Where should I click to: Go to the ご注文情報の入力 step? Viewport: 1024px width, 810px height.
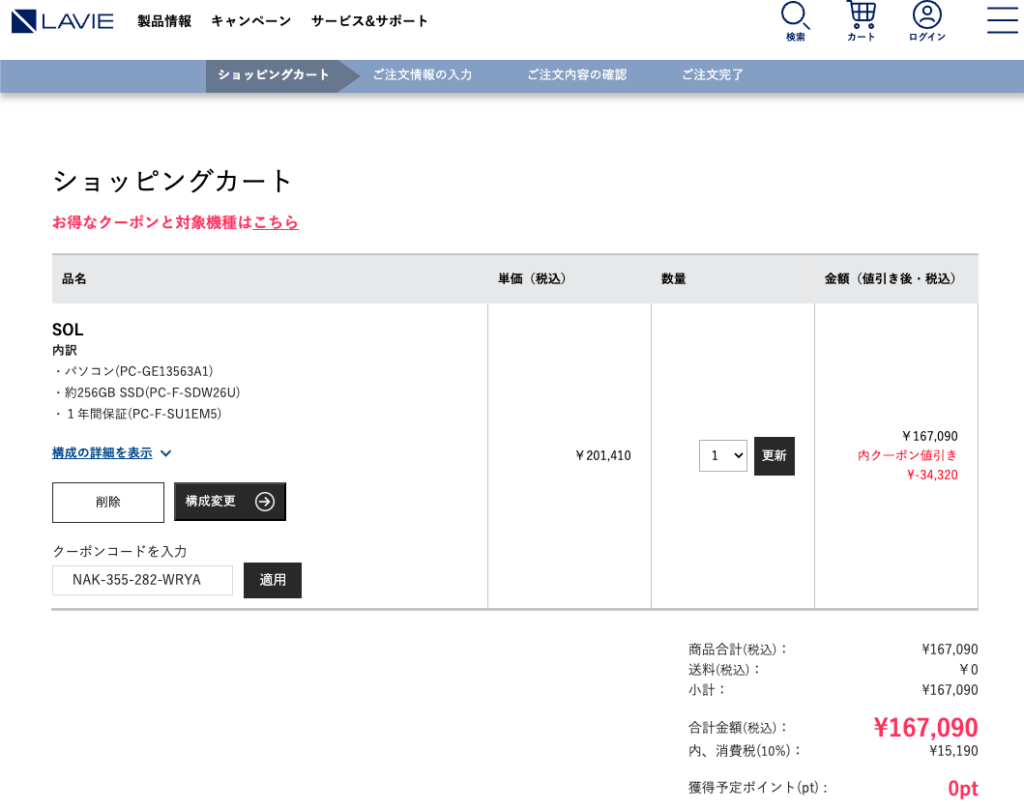[x=422, y=75]
